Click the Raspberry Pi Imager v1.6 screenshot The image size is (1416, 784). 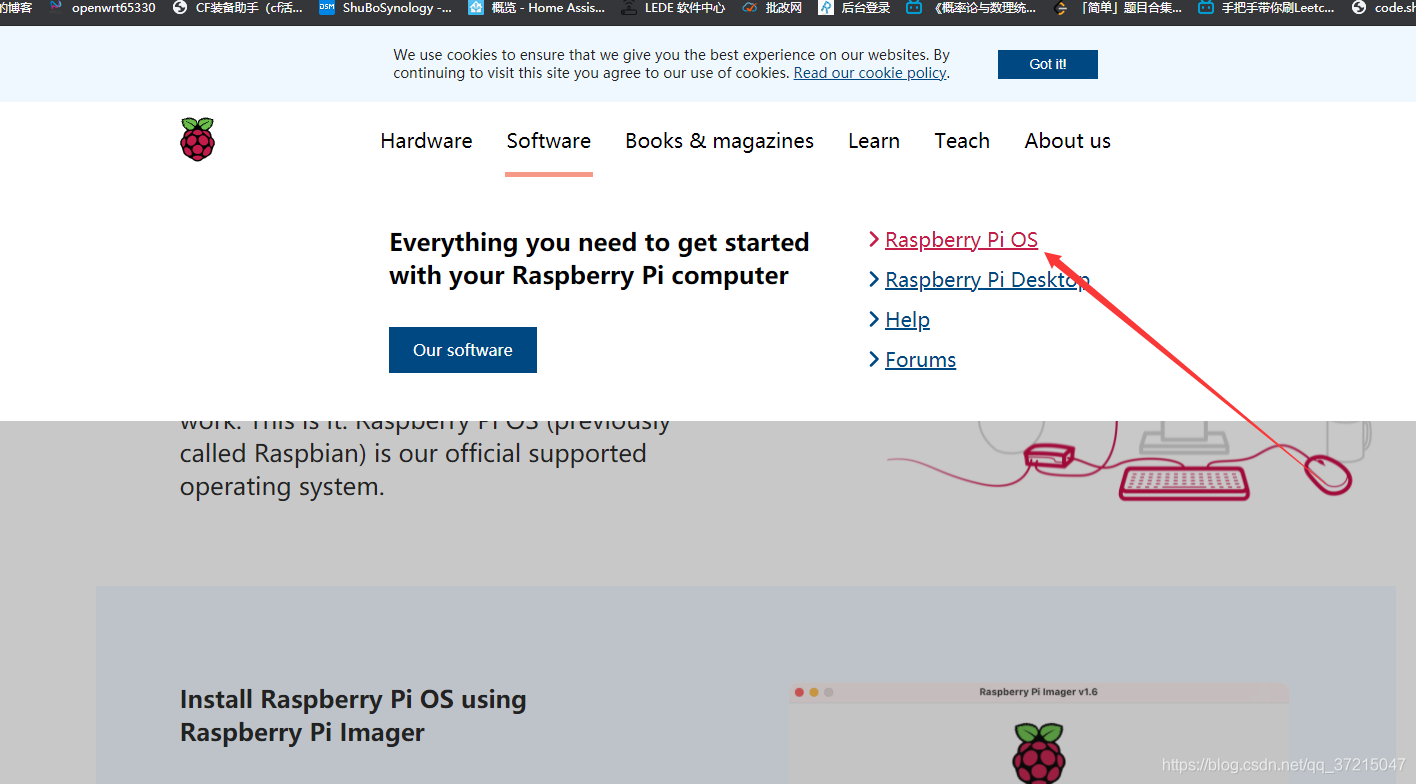tap(1039, 733)
